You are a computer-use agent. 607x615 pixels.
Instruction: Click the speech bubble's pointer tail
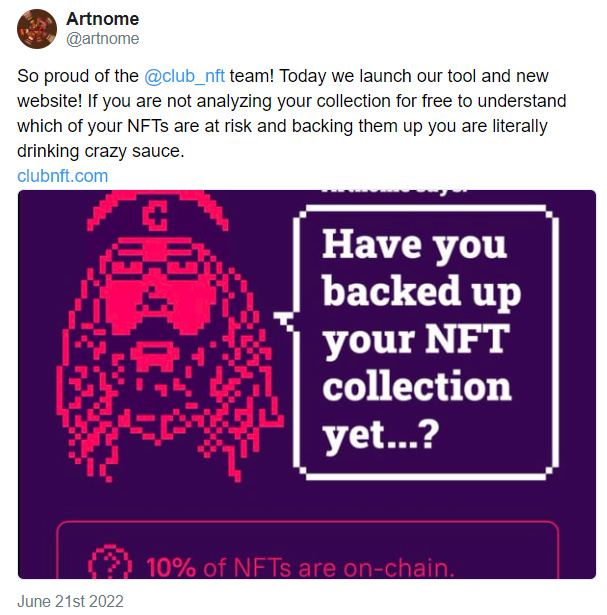[282, 319]
